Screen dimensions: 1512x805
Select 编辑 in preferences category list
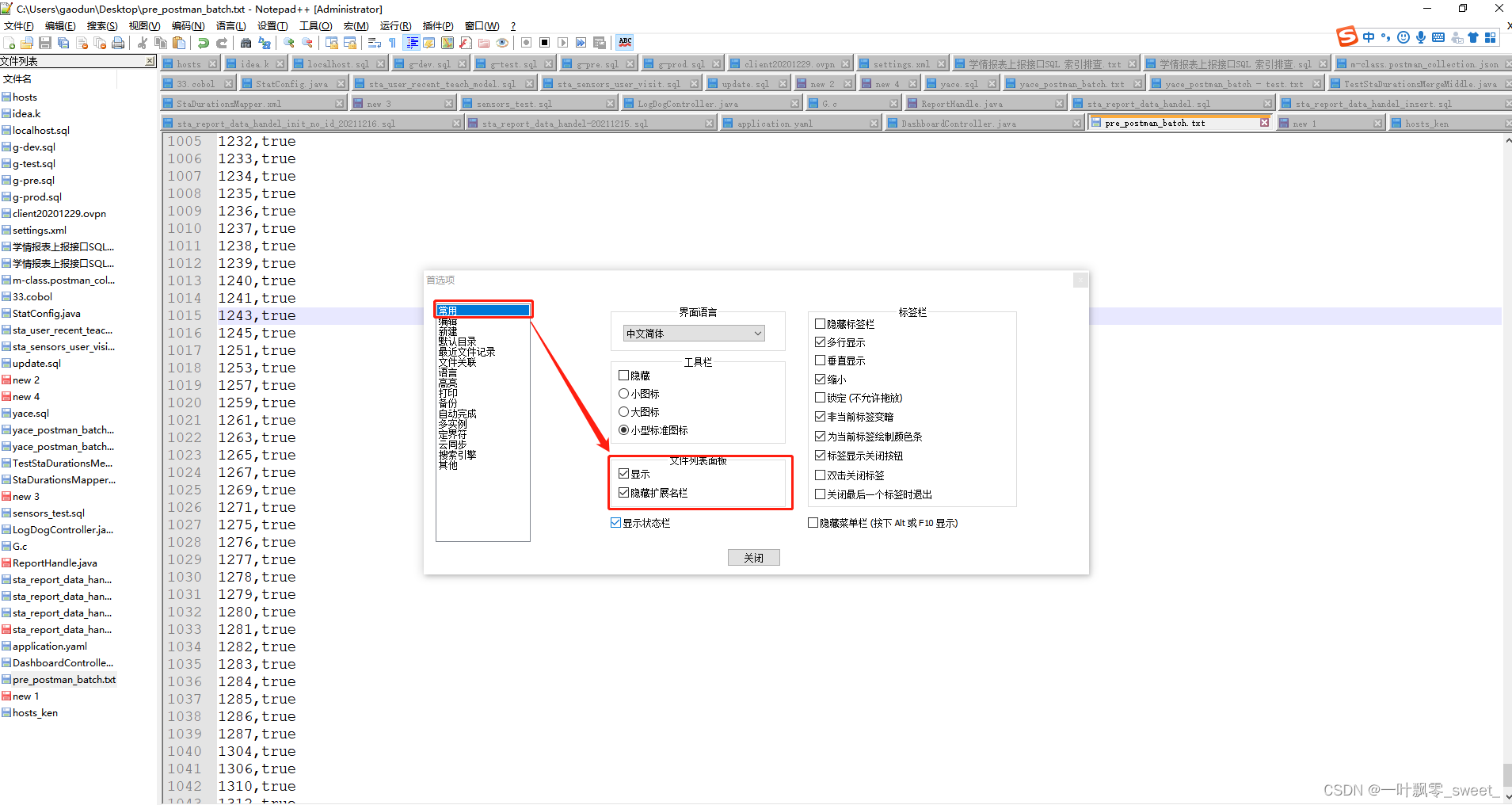(x=448, y=321)
